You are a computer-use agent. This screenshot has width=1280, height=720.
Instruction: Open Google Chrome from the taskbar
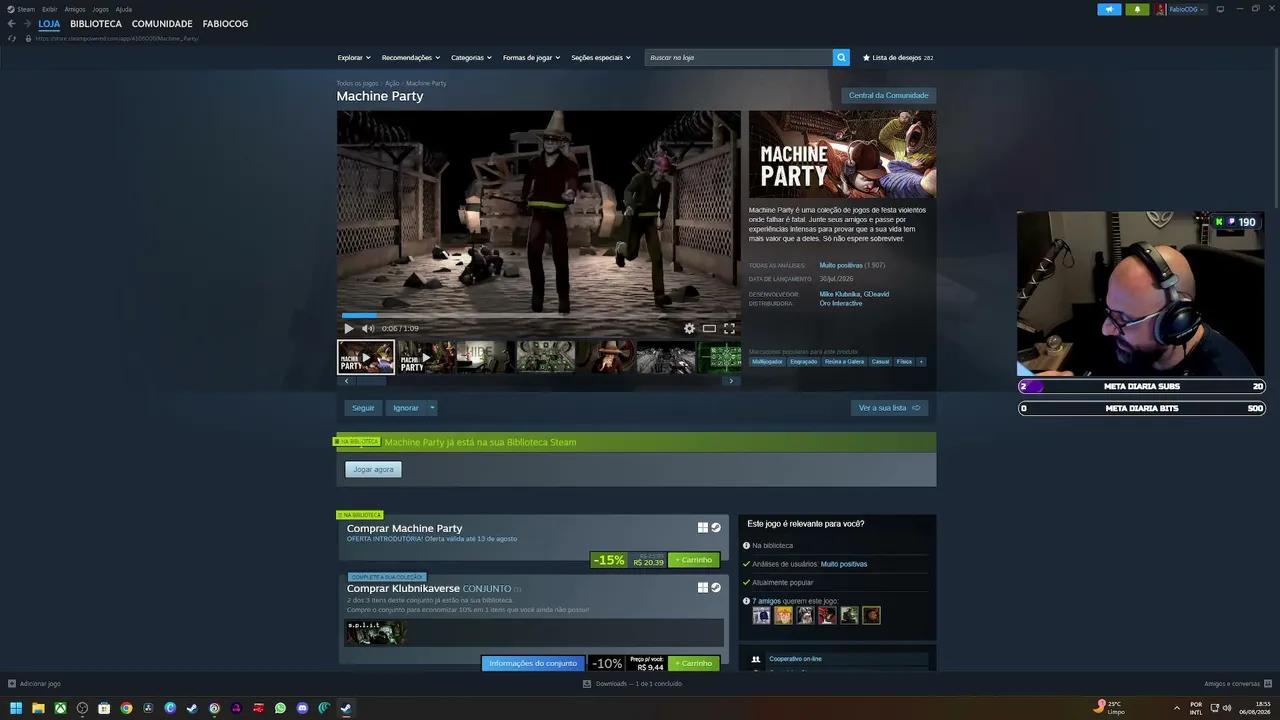click(126, 708)
